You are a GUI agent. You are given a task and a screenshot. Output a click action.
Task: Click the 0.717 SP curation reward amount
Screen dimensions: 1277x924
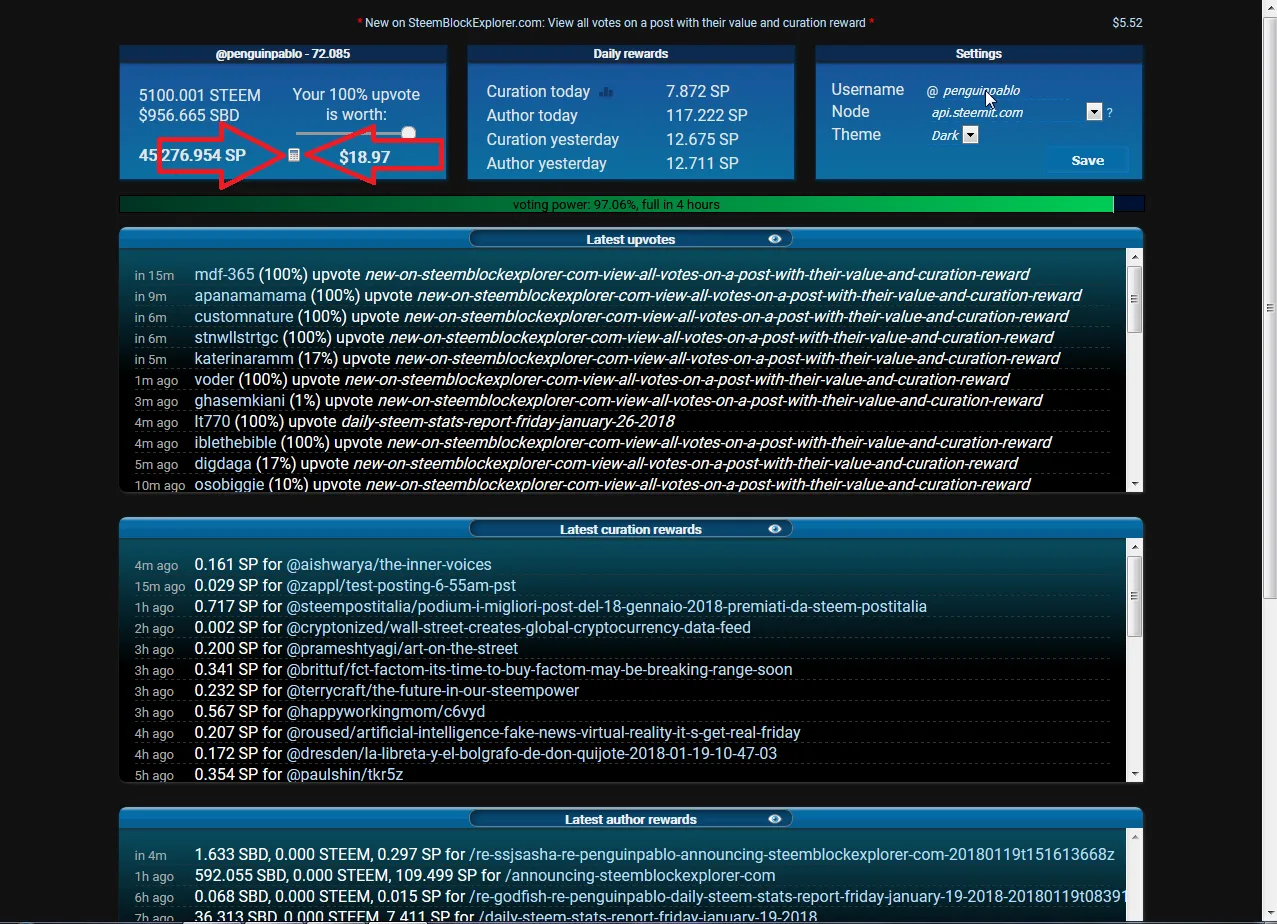[226, 606]
